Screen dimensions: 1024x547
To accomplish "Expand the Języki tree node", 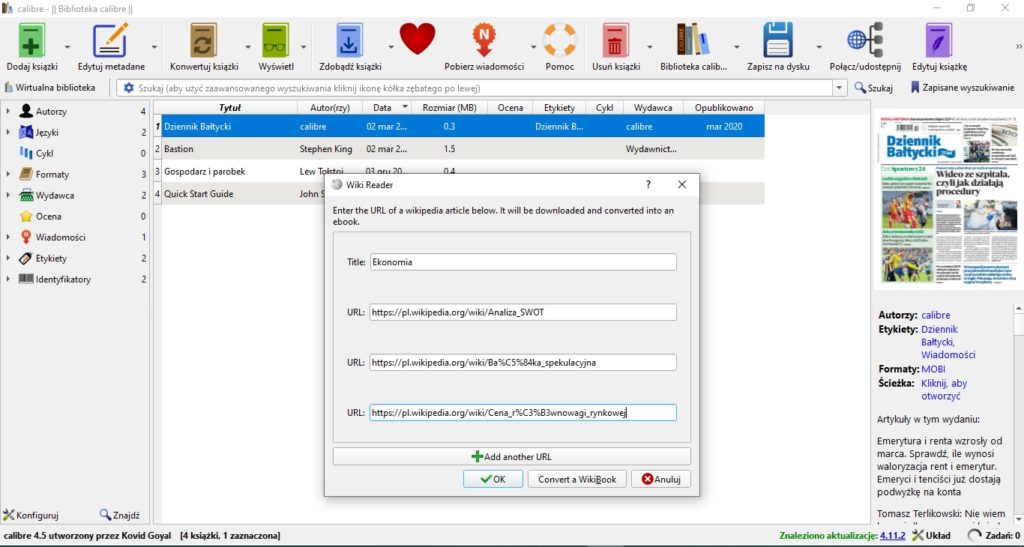I will [8, 133].
